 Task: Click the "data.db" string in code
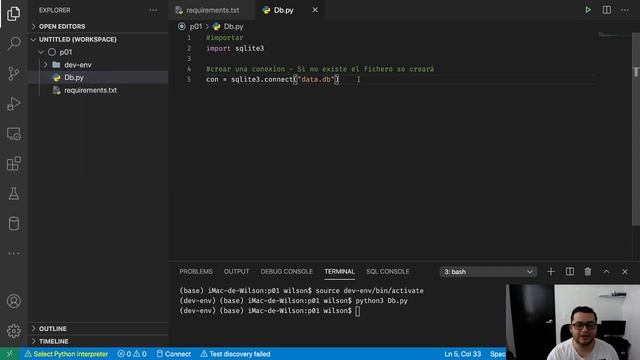click(x=316, y=79)
